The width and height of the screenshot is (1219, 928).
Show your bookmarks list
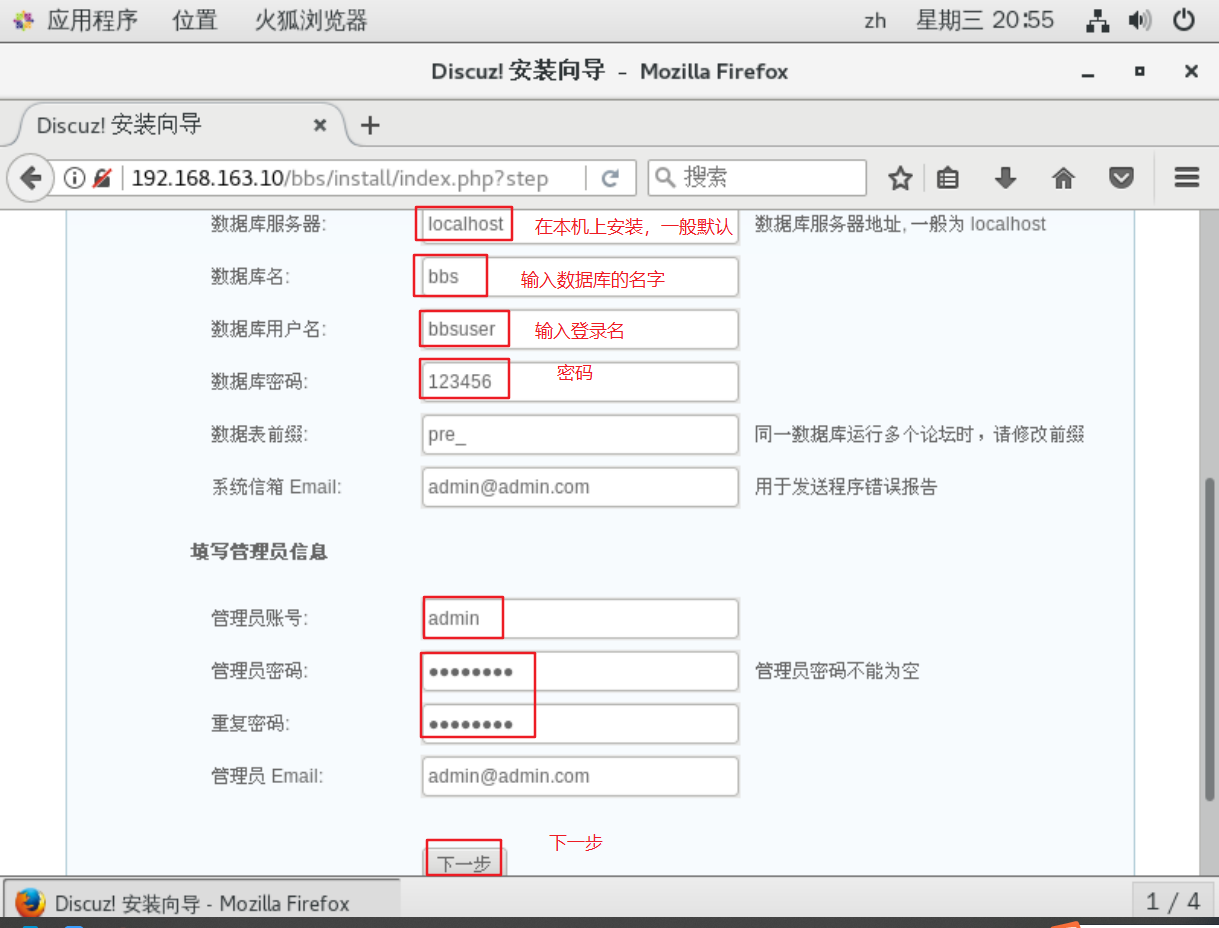[948, 178]
